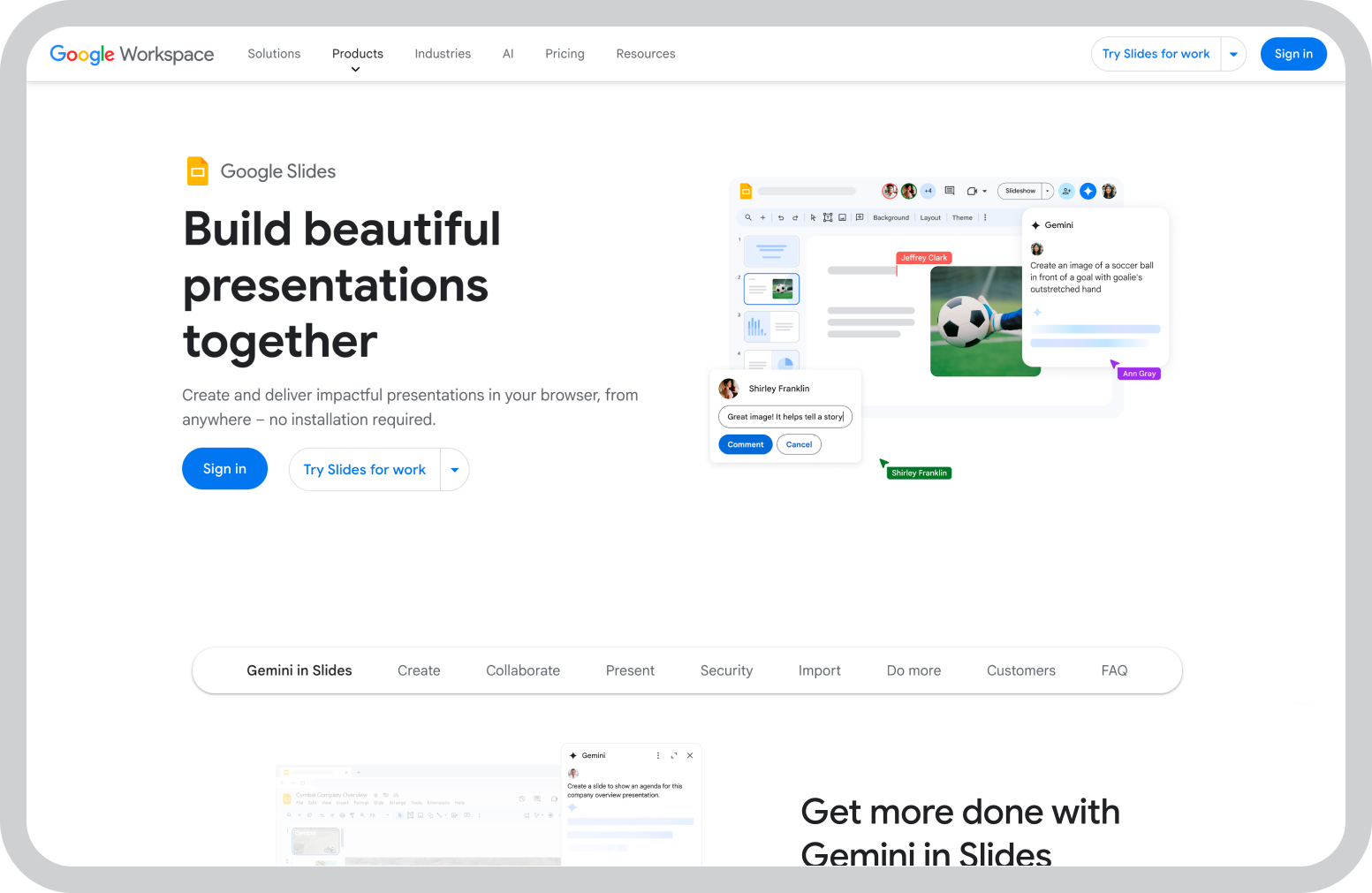Click Shirley Franklin's avatar in comment box
The width and height of the screenshot is (1372, 893).
pos(729,389)
